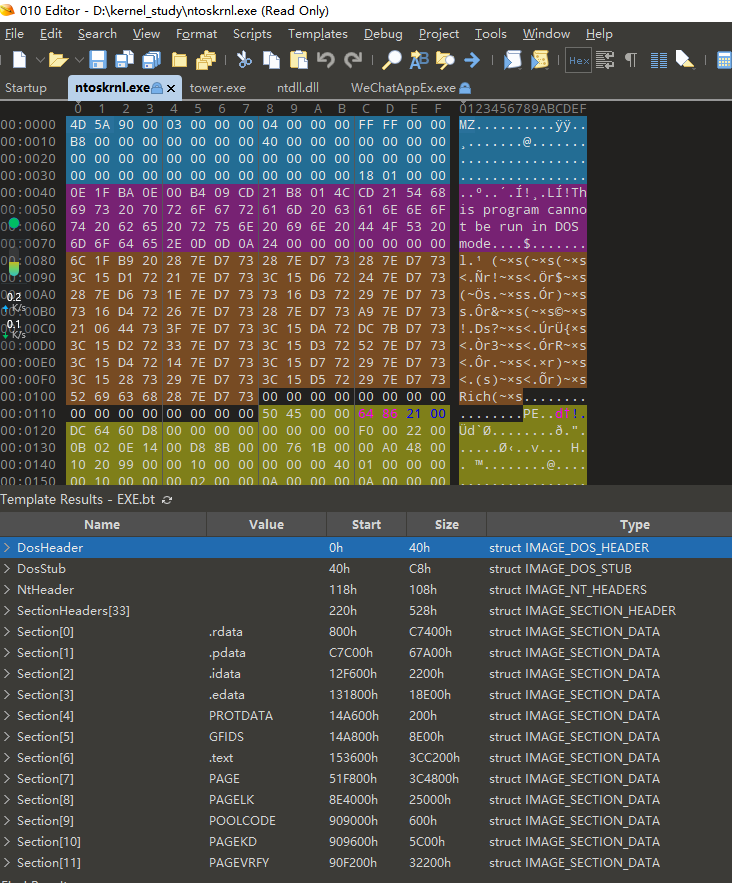
Task: Click the Goto blue arrow icon
Action: [472, 60]
